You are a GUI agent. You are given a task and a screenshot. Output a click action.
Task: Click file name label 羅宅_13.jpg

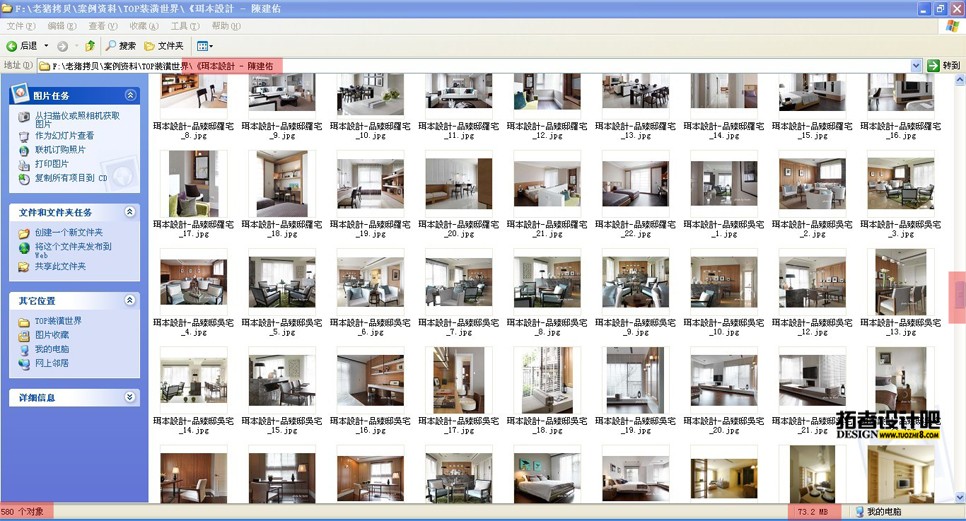coord(635,131)
